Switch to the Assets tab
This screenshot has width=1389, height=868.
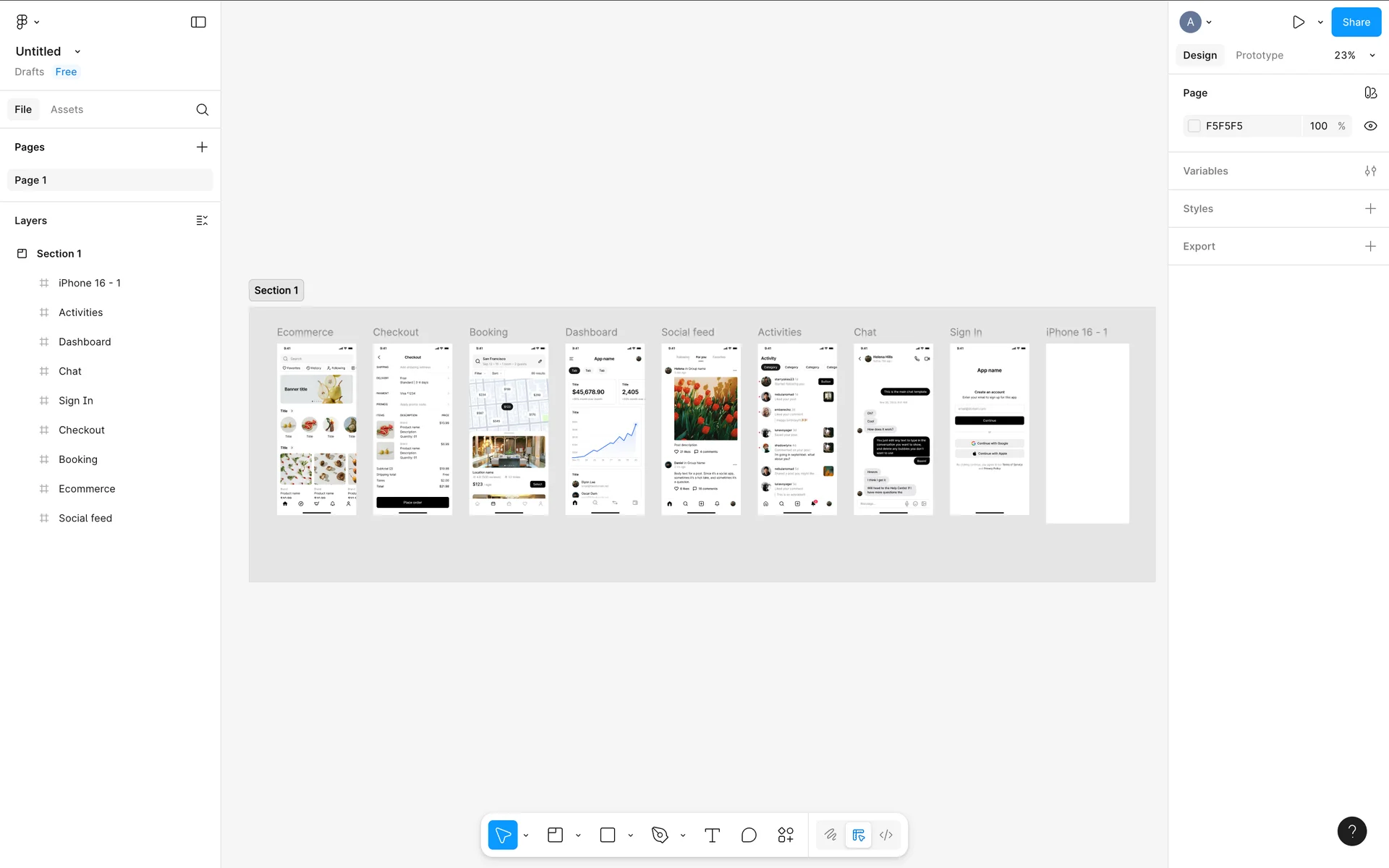coord(67,109)
